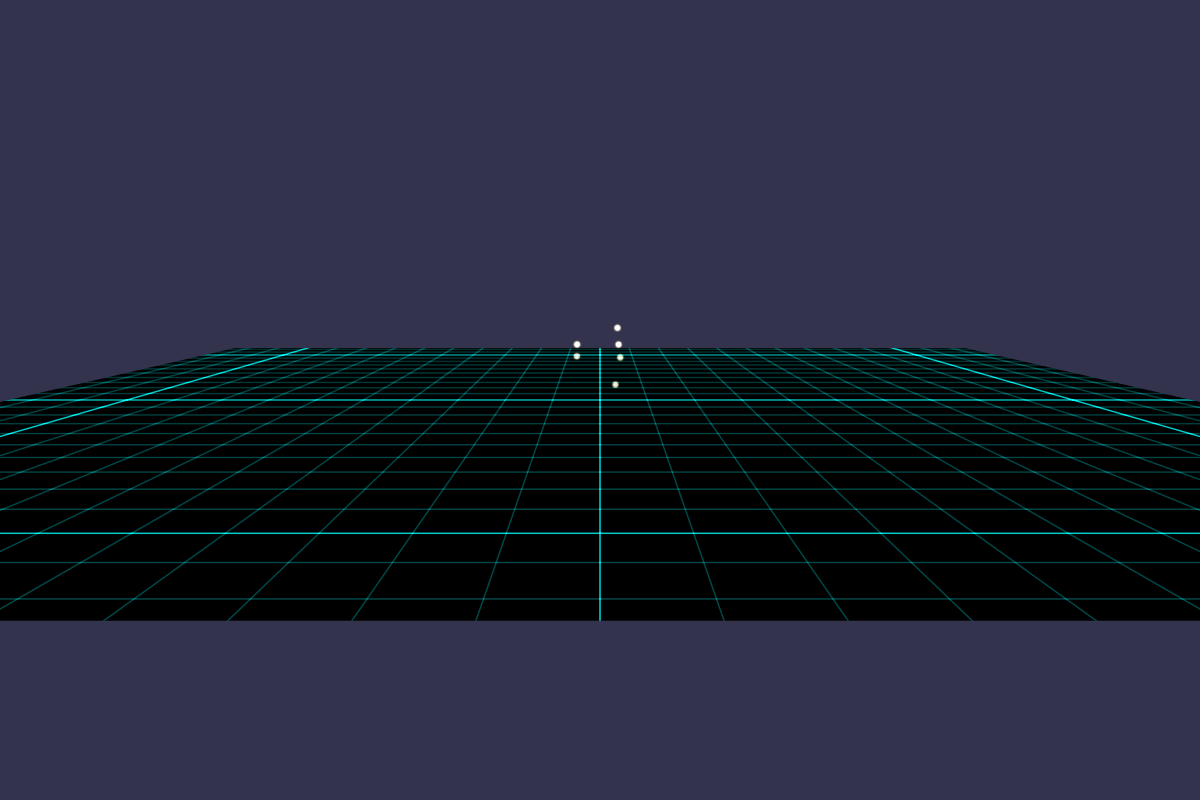This screenshot has width=1200, height=800.
Task: Select the leftmost white orb of the cluster
Action: pyautogui.click(x=577, y=344)
